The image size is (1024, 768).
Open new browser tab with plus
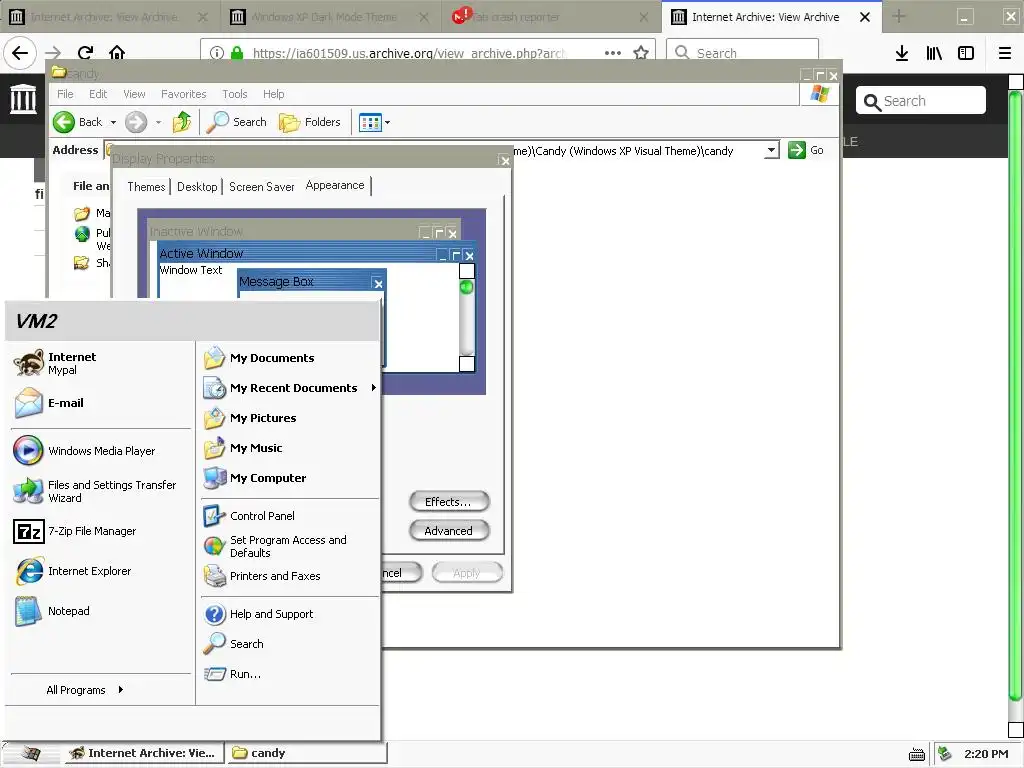(x=899, y=16)
